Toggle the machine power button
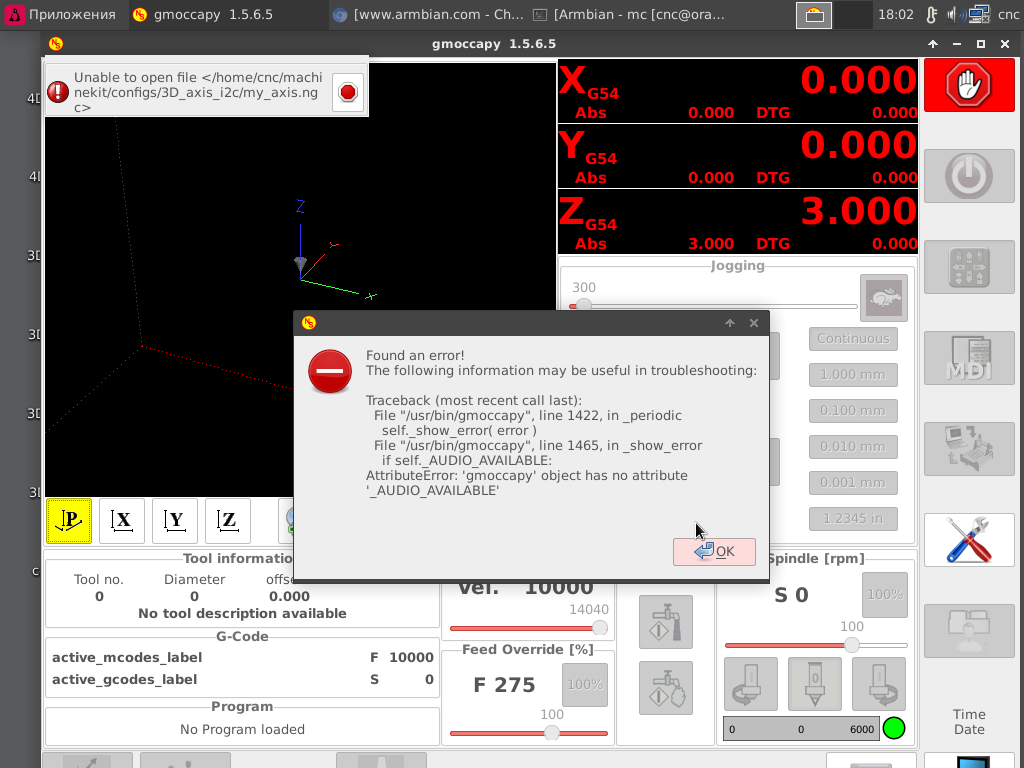This screenshot has height=768, width=1024. (x=968, y=176)
